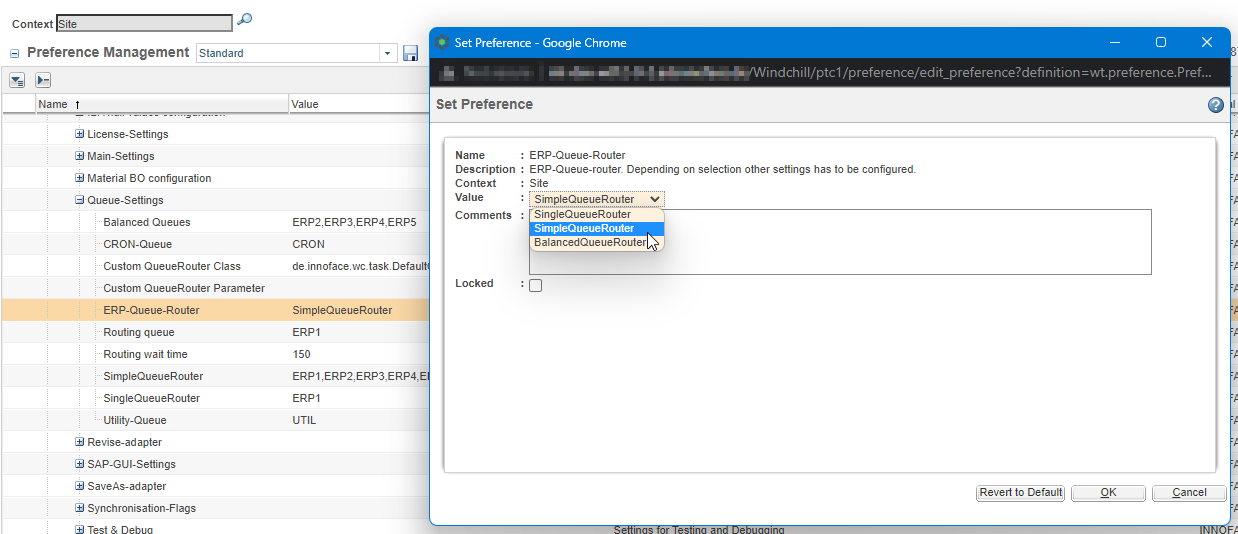Open the Set Preference help icon
Image resolution: width=1238 pixels, height=534 pixels.
tap(1215, 105)
